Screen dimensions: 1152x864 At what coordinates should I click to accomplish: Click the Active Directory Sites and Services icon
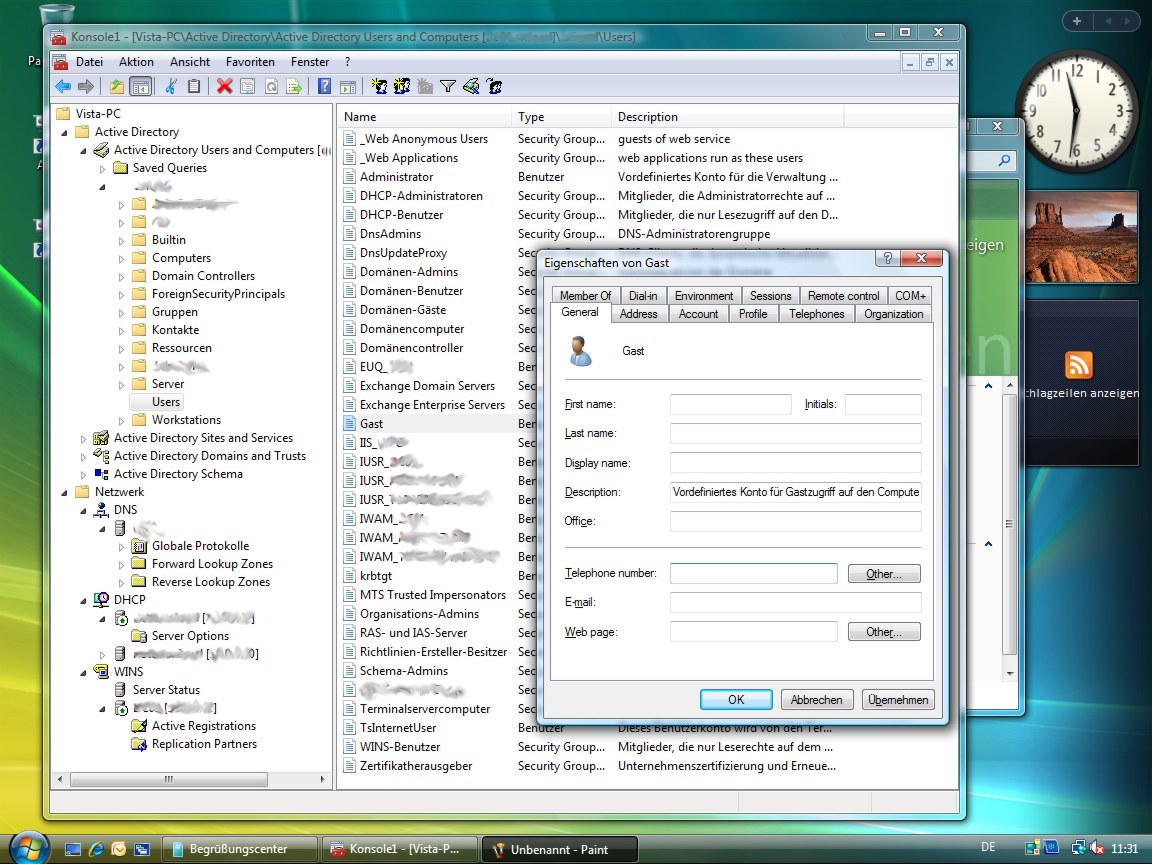pyautogui.click(x=101, y=438)
